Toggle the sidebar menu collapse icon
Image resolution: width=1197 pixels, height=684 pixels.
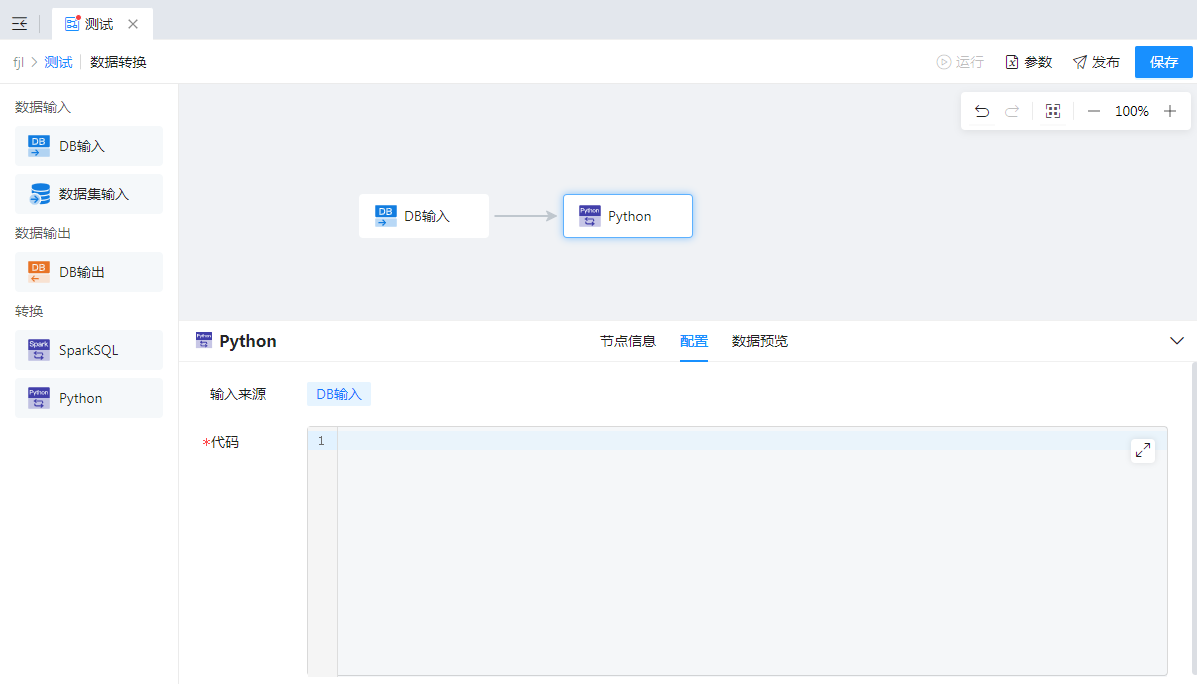(x=19, y=24)
